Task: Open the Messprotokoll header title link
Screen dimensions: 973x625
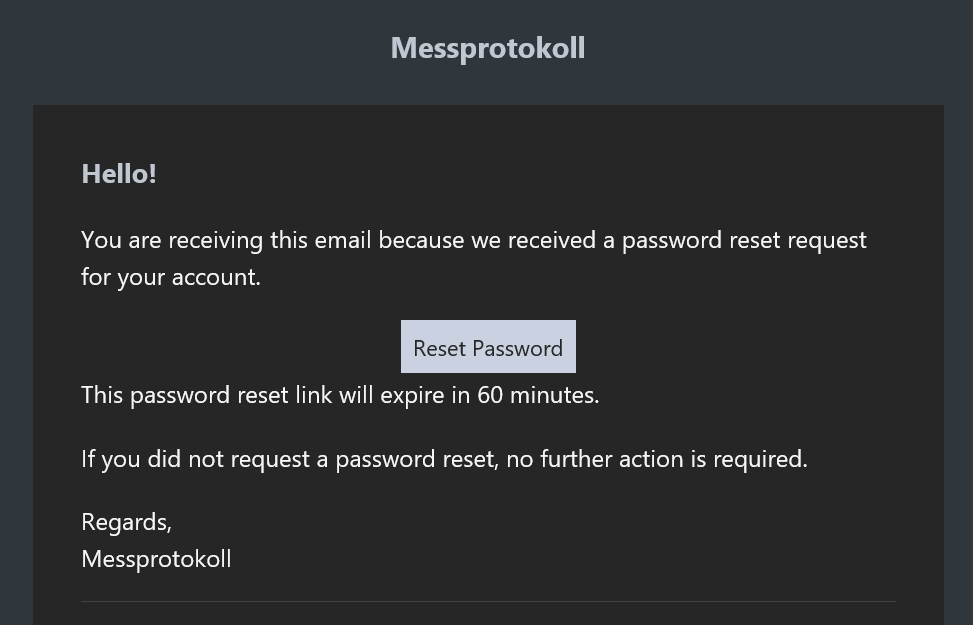Action: click(488, 48)
